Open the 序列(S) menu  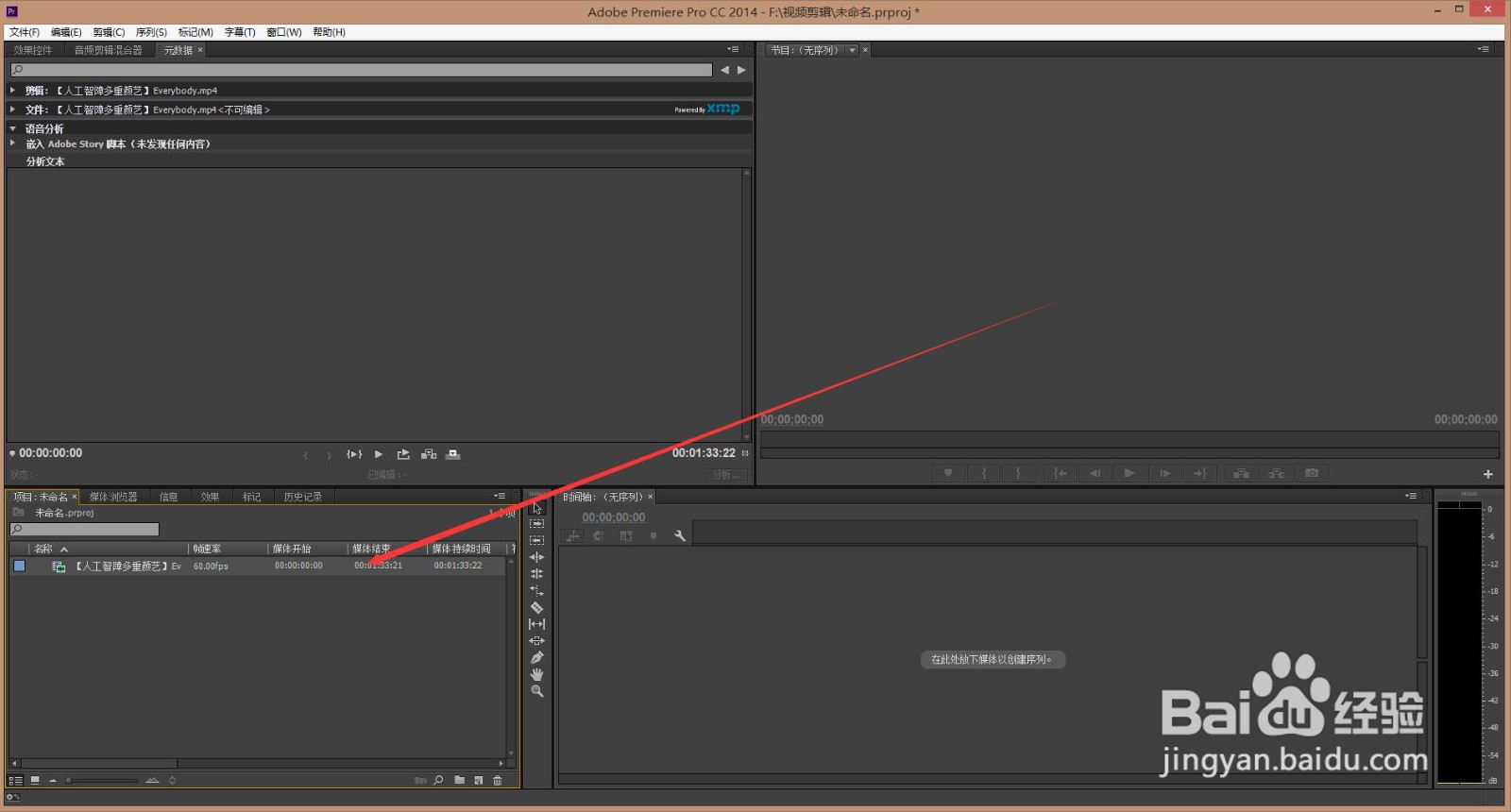point(151,32)
